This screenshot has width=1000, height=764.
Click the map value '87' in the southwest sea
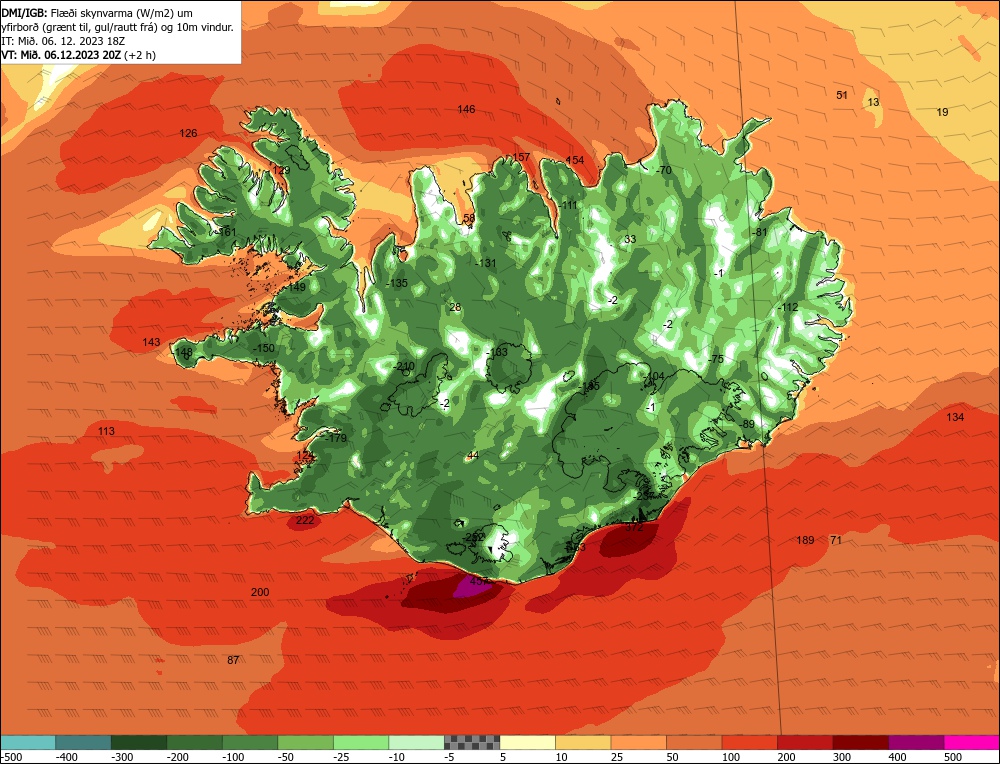pos(233,660)
